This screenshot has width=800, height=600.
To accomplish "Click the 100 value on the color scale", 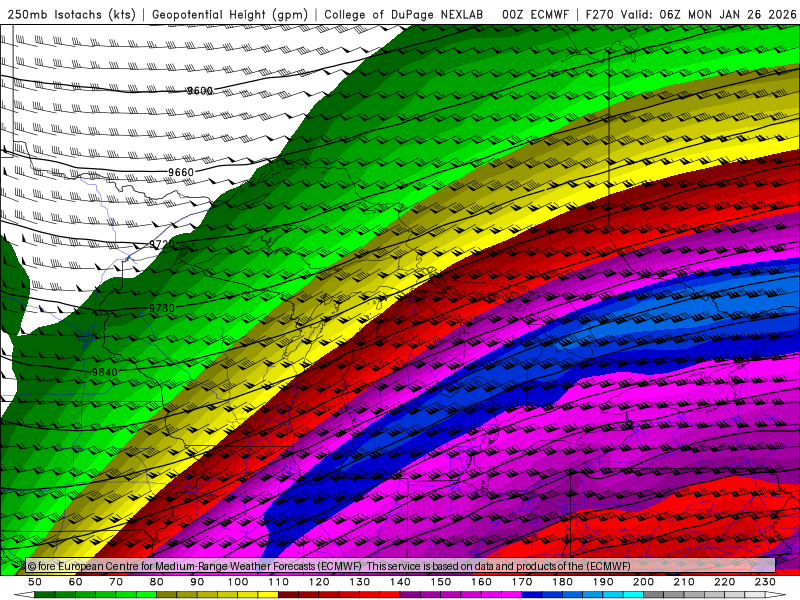I will (x=238, y=582).
